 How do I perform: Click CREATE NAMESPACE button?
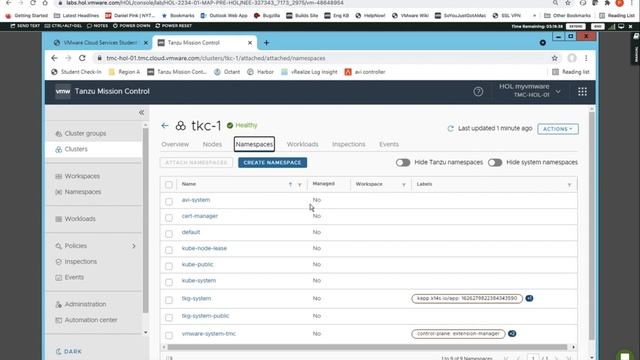click(x=273, y=162)
